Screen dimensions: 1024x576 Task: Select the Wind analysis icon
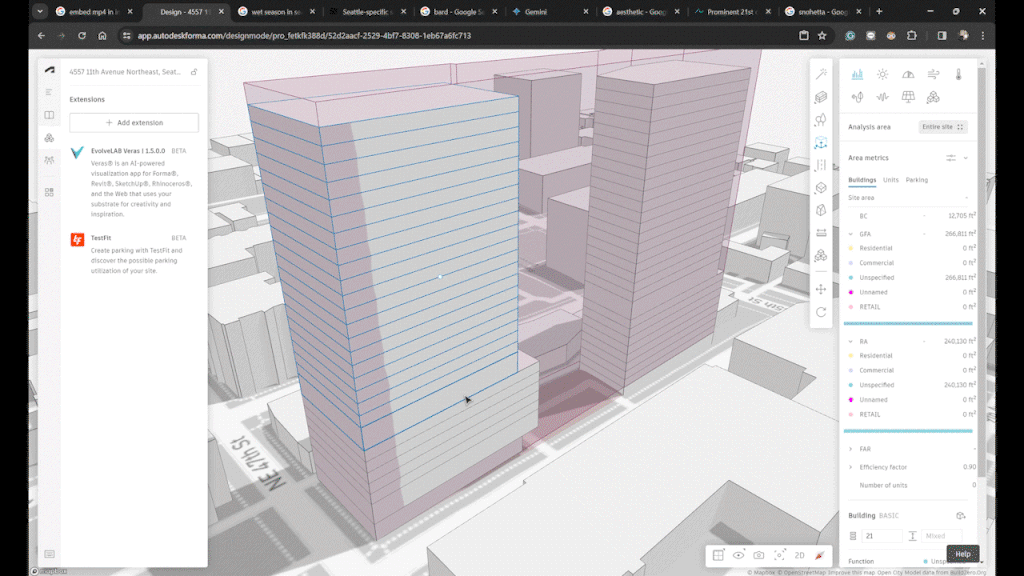point(933,74)
